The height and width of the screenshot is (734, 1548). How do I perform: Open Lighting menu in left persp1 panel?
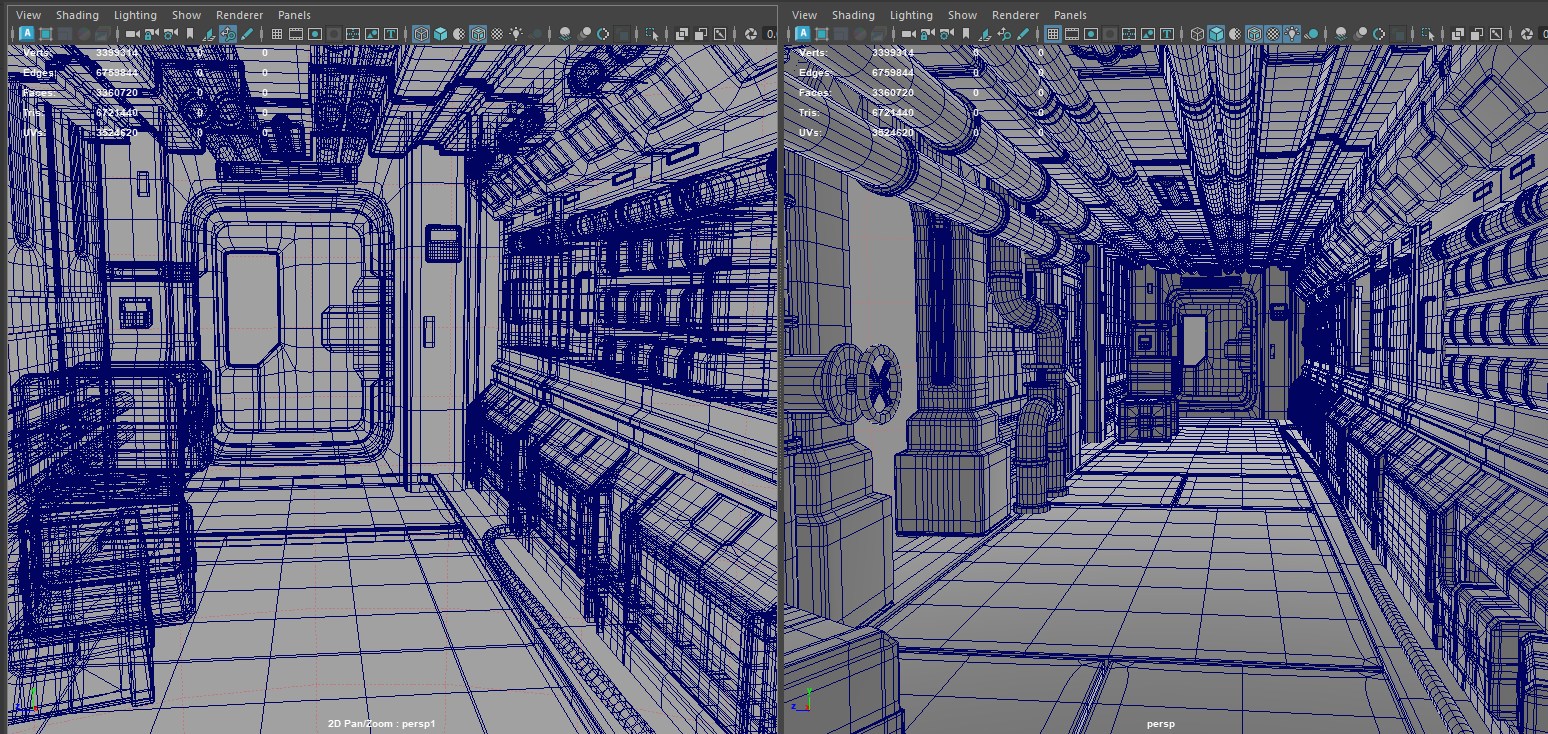point(135,15)
